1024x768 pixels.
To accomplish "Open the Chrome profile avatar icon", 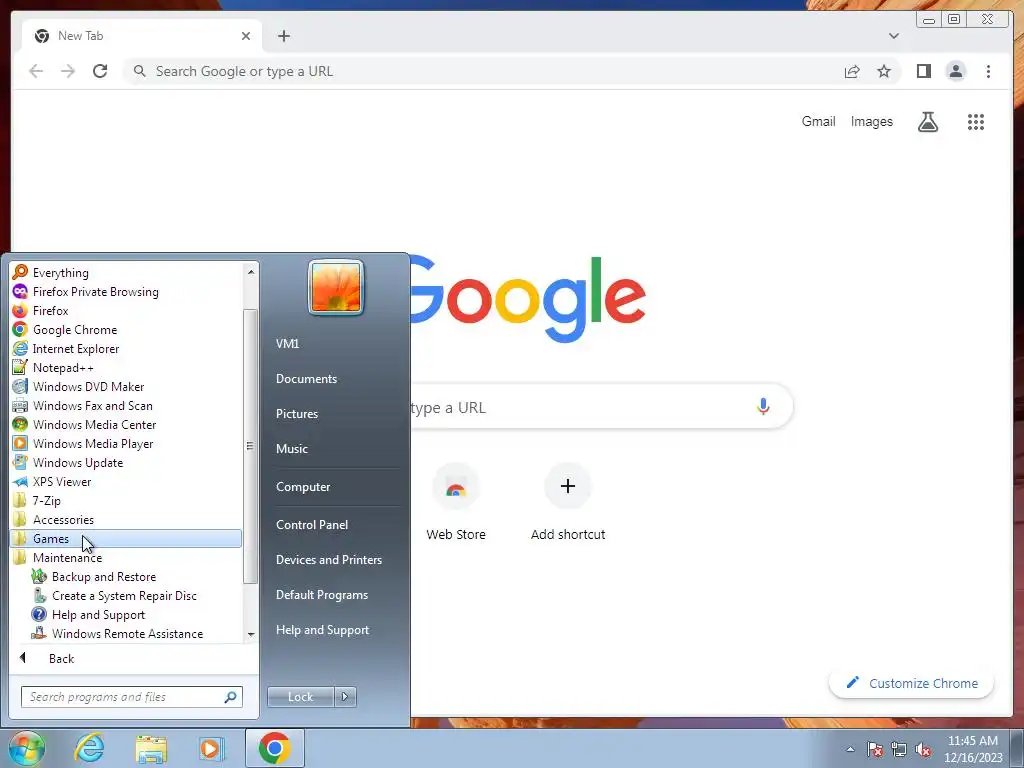I will point(955,71).
